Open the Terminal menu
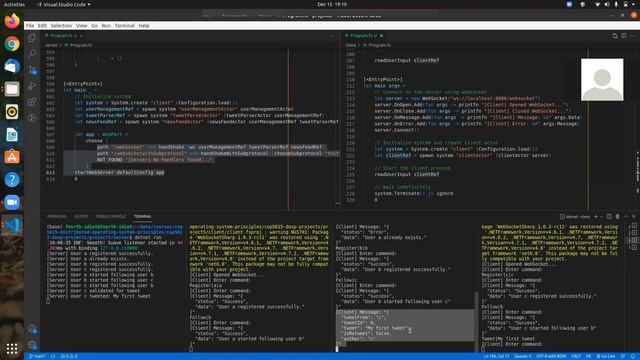The height and width of the screenshot is (360, 640). pos(124,26)
